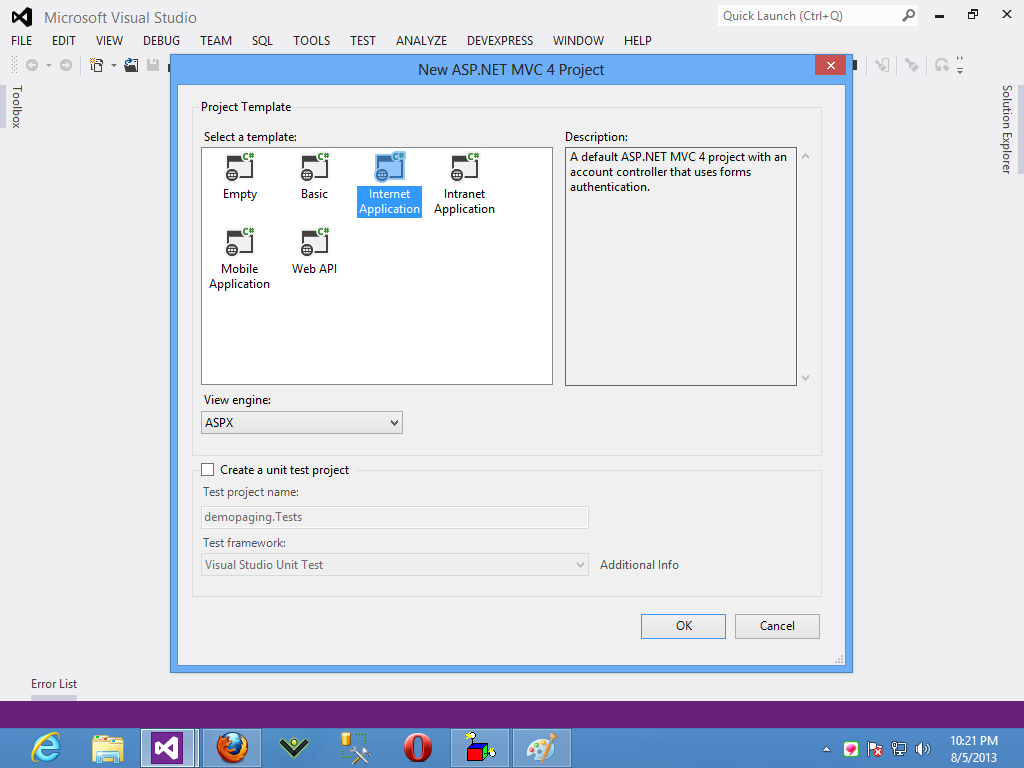Open the WINDOW menu
The width and height of the screenshot is (1024, 768).
pyautogui.click(x=578, y=40)
